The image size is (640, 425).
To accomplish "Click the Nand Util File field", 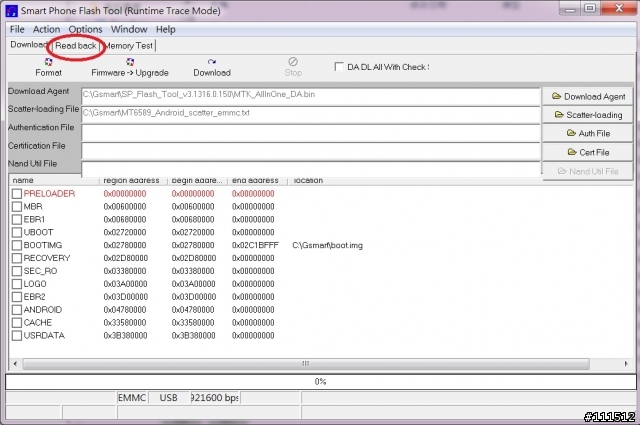I will [x=311, y=169].
